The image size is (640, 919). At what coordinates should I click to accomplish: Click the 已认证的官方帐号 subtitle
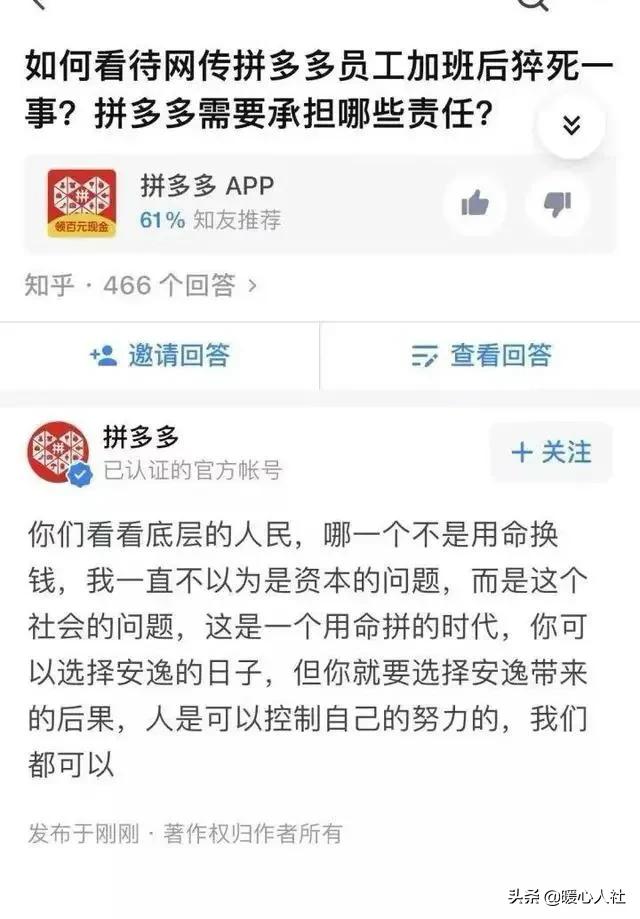193,470
